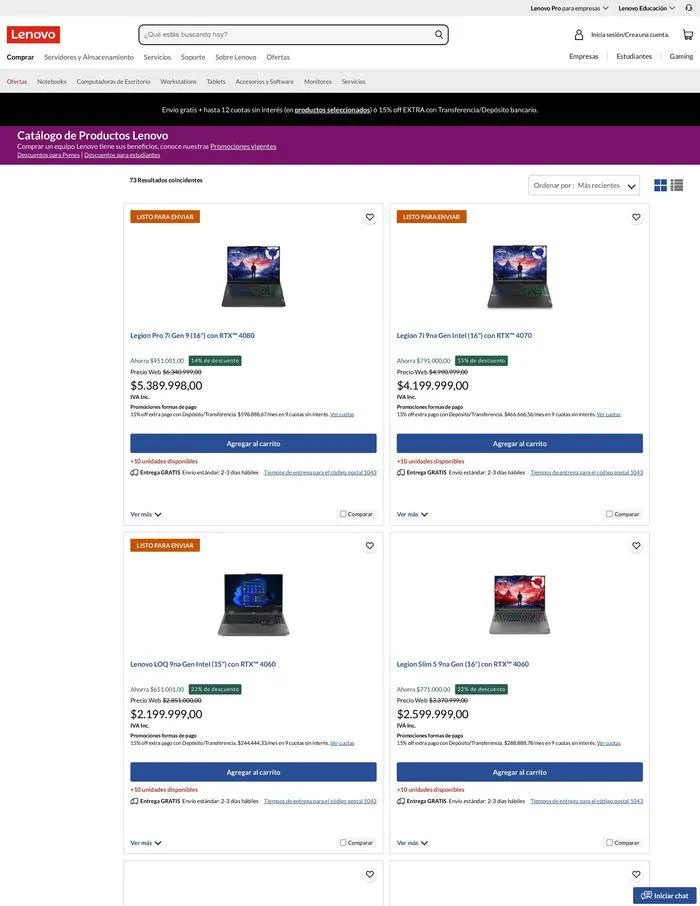Open Legion Pro 7i Gen 9 product title
This screenshot has height=906, width=700.
click(x=192, y=335)
